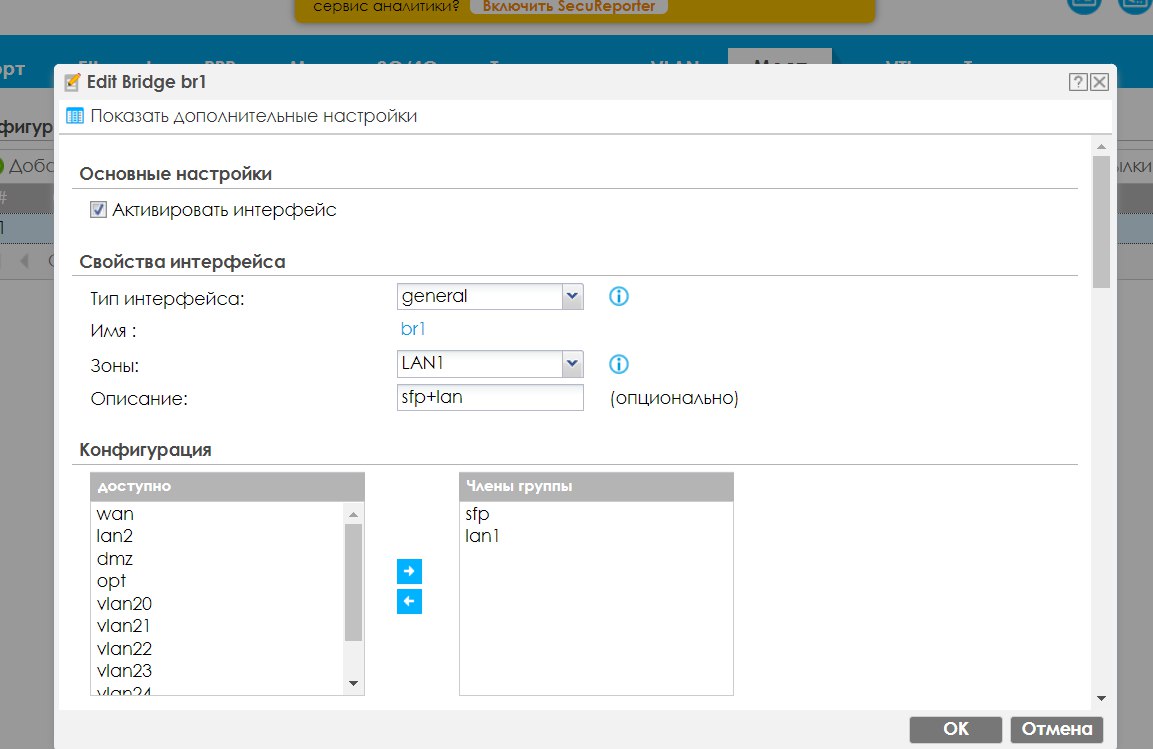Select vlan21 in available list

124,626
